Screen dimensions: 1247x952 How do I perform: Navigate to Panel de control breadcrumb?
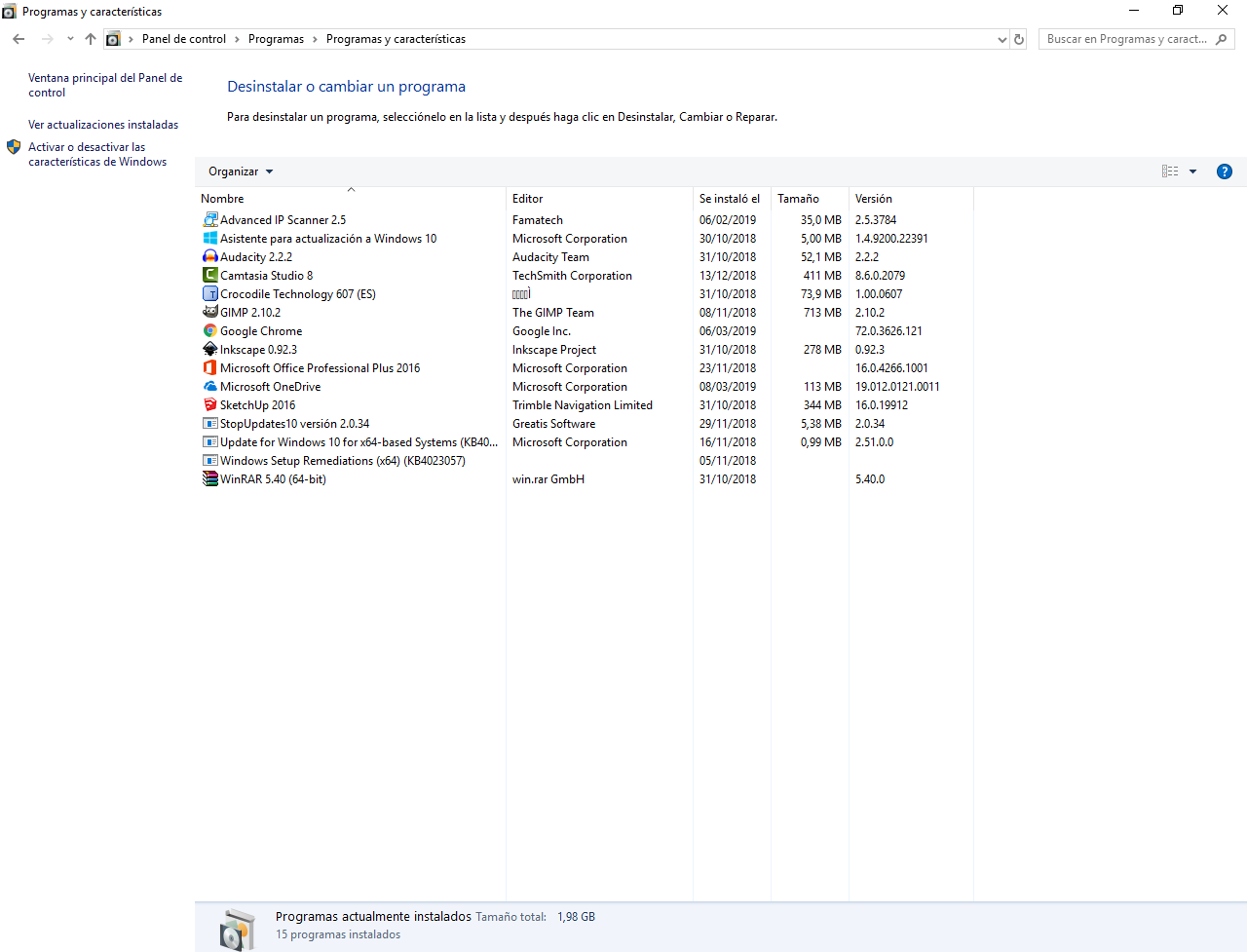coord(184,39)
